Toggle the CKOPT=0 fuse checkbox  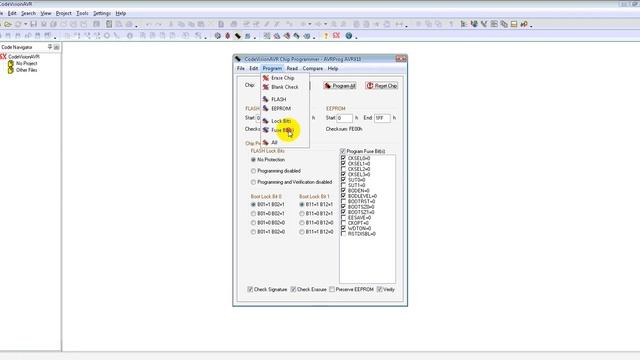pyautogui.click(x=343, y=223)
